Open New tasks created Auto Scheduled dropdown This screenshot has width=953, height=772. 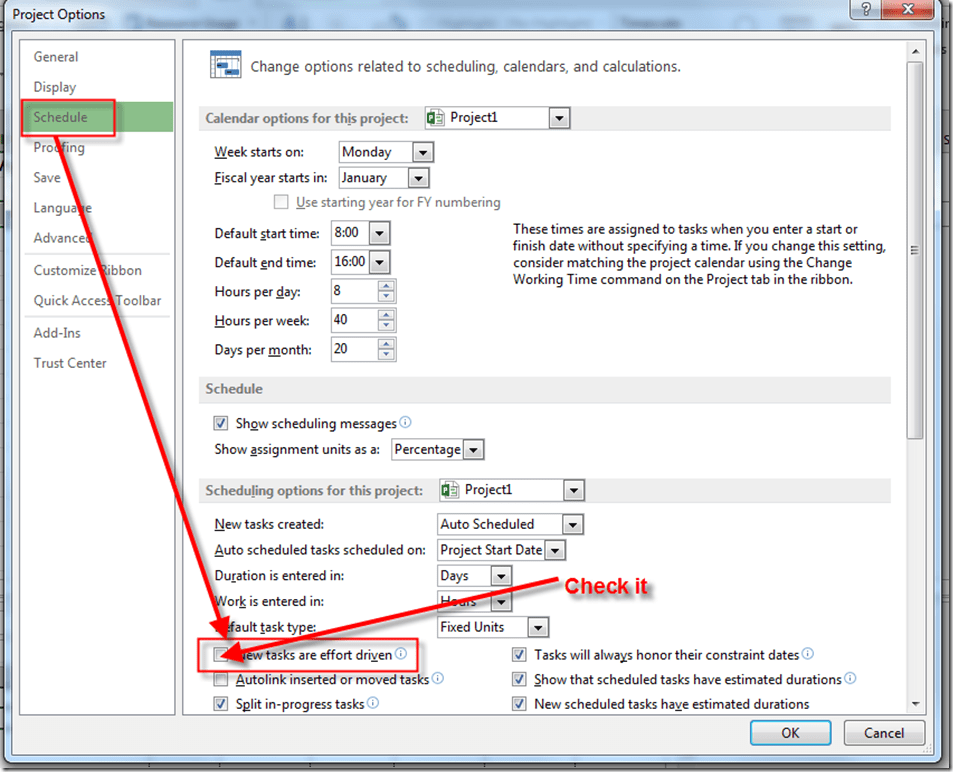coord(572,524)
